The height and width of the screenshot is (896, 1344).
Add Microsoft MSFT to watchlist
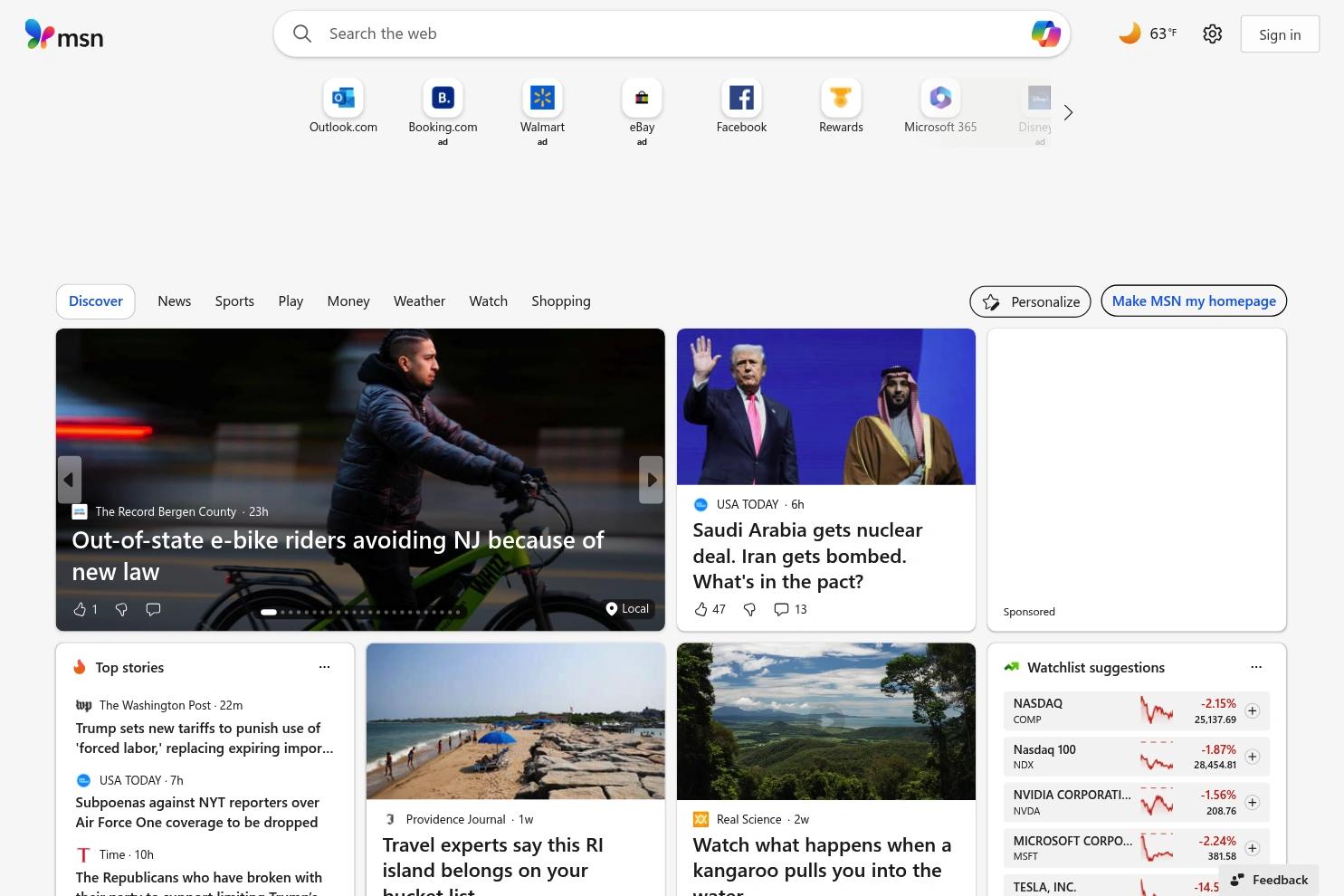[x=1252, y=848]
